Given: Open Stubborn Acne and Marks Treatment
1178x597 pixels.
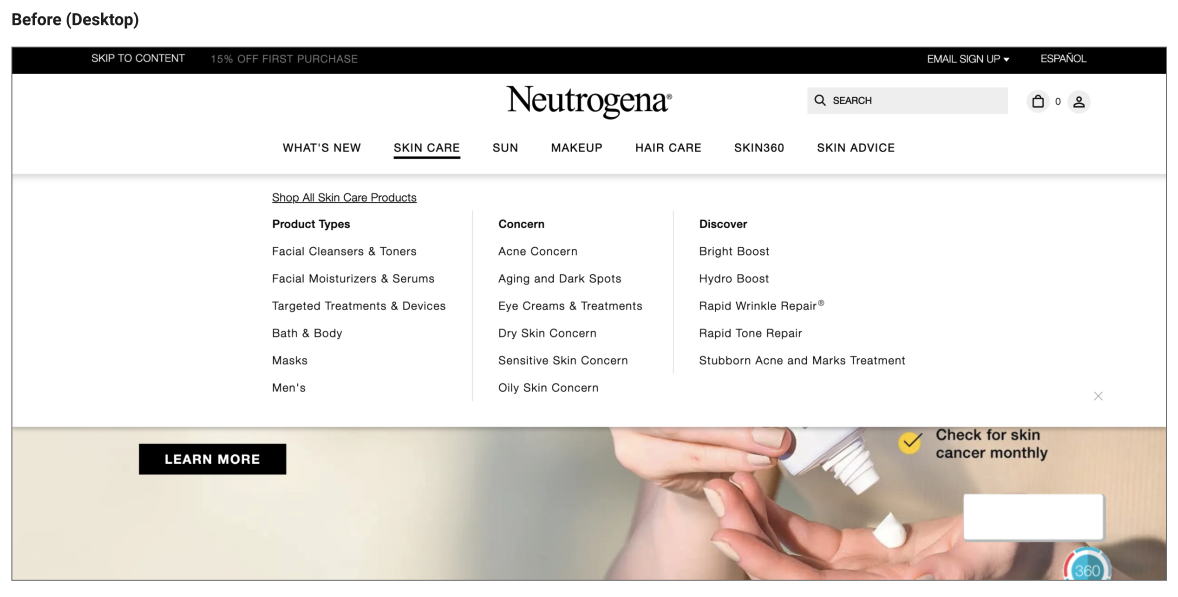Looking at the screenshot, I should click(802, 360).
